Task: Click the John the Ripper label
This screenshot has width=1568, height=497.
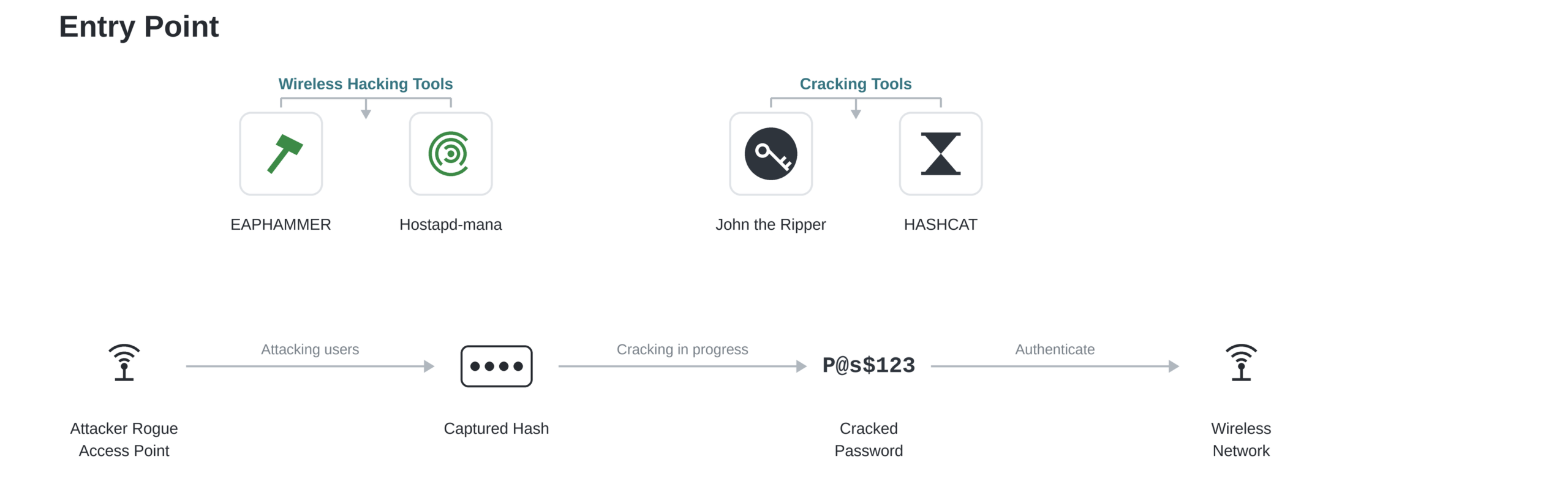Action: point(771,225)
